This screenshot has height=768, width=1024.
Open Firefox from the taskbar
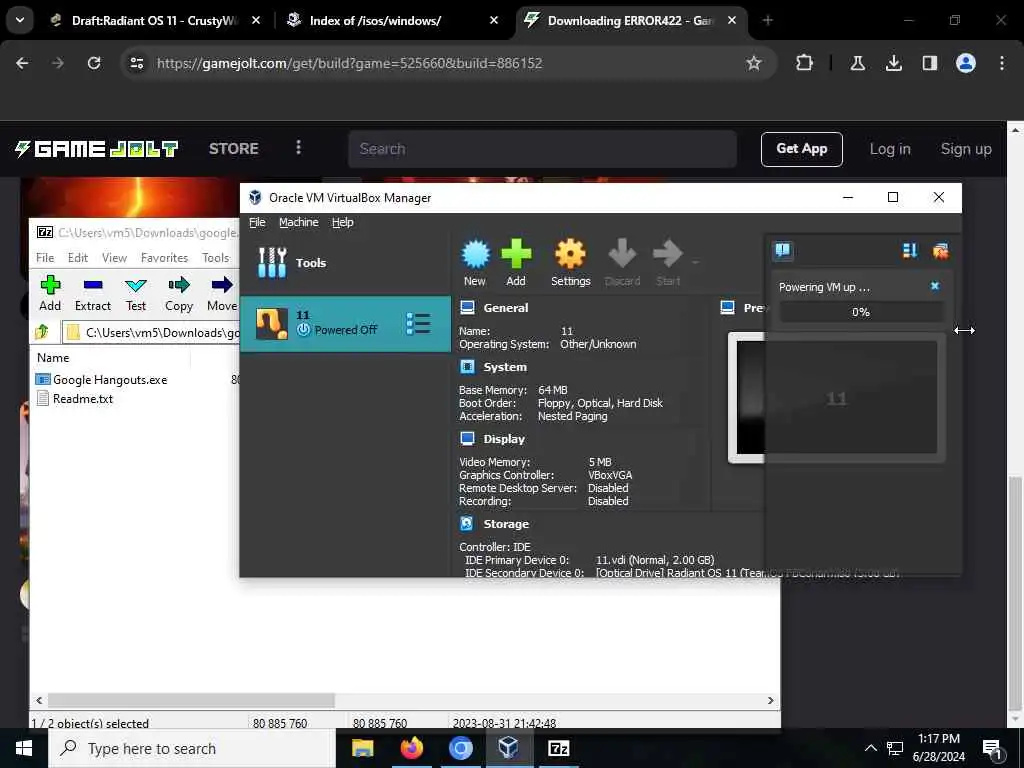click(411, 748)
